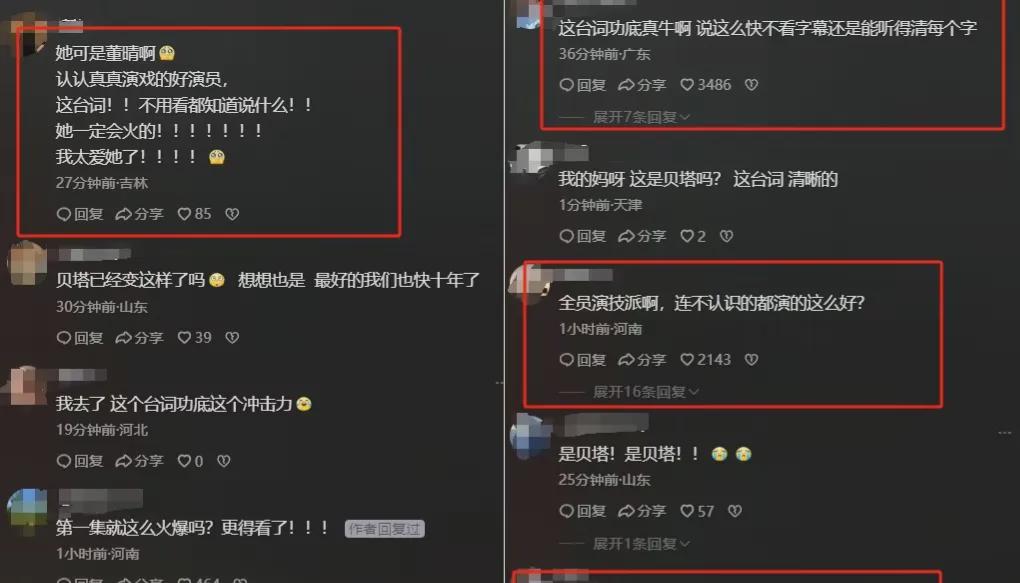Dislike the 董晴 comment via broken-heart icon
The height and width of the screenshot is (583, 1020).
[232, 214]
